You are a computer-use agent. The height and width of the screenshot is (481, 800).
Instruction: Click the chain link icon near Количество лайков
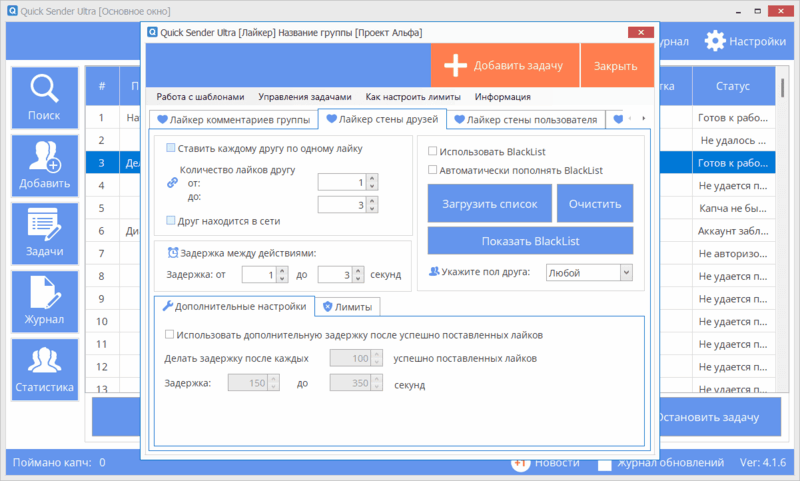click(172, 183)
